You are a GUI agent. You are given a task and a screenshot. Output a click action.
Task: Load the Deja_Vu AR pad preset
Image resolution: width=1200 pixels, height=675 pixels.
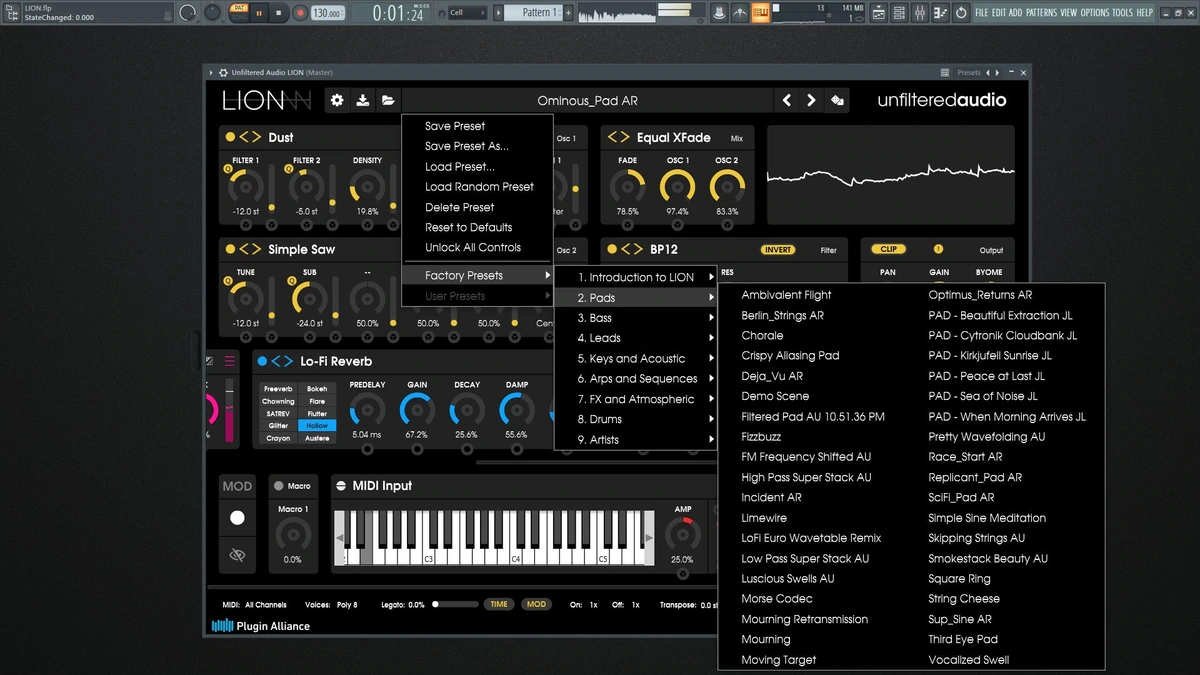(772, 376)
